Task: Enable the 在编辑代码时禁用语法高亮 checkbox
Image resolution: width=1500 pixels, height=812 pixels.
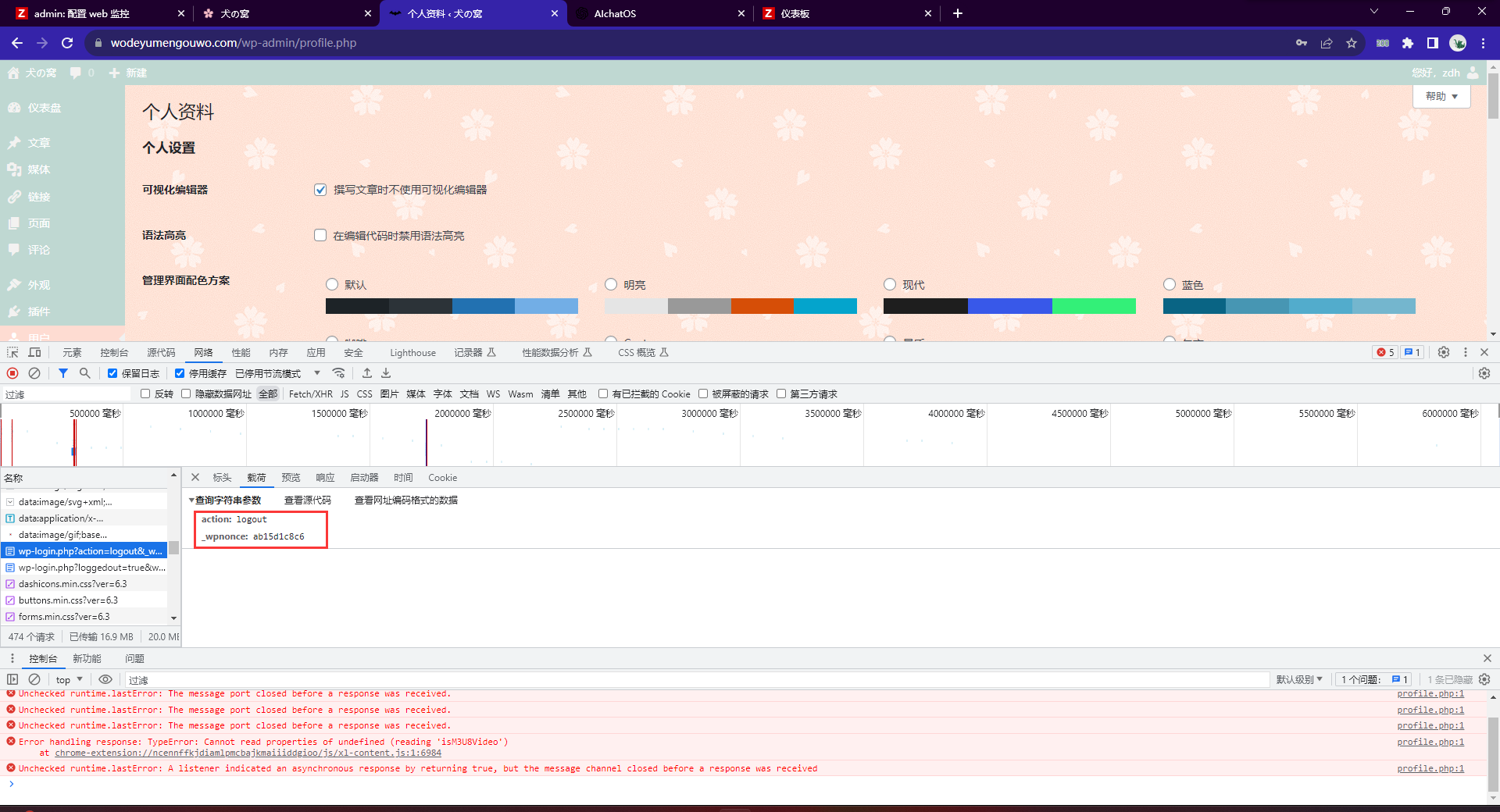Action: [320, 235]
